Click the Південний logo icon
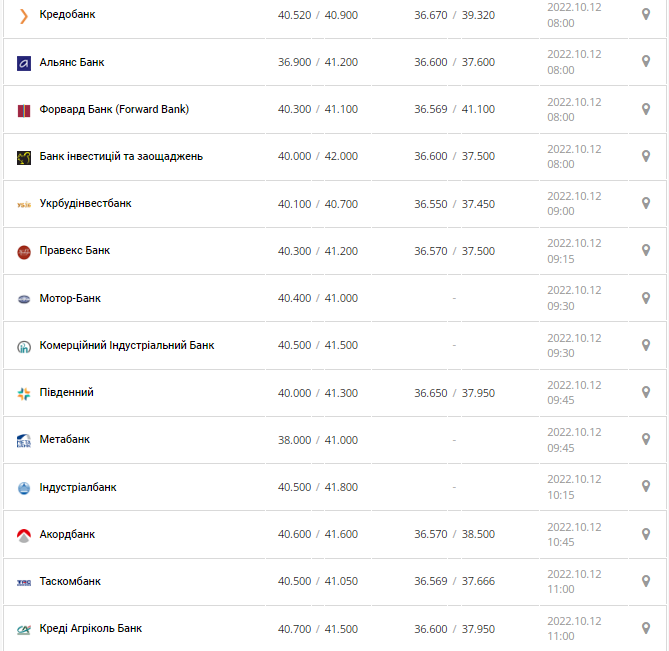Screen dimensions: 669x651 (x=24, y=393)
